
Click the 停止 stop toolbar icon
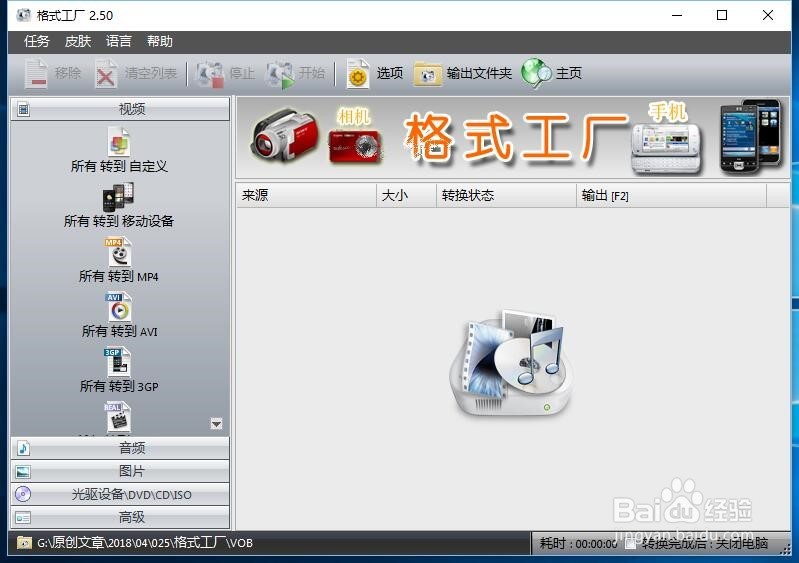pos(210,74)
